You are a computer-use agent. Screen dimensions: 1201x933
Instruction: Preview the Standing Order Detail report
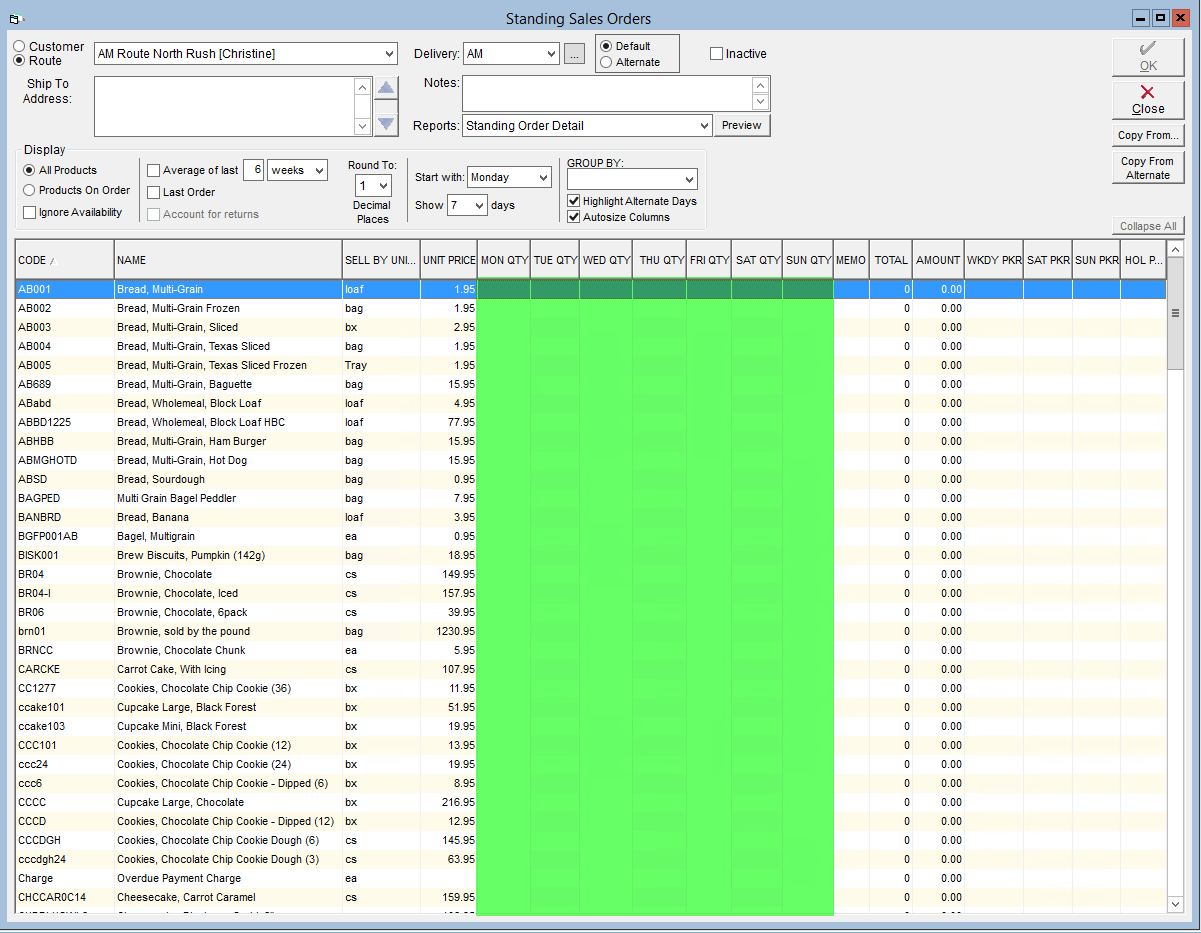point(742,125)
